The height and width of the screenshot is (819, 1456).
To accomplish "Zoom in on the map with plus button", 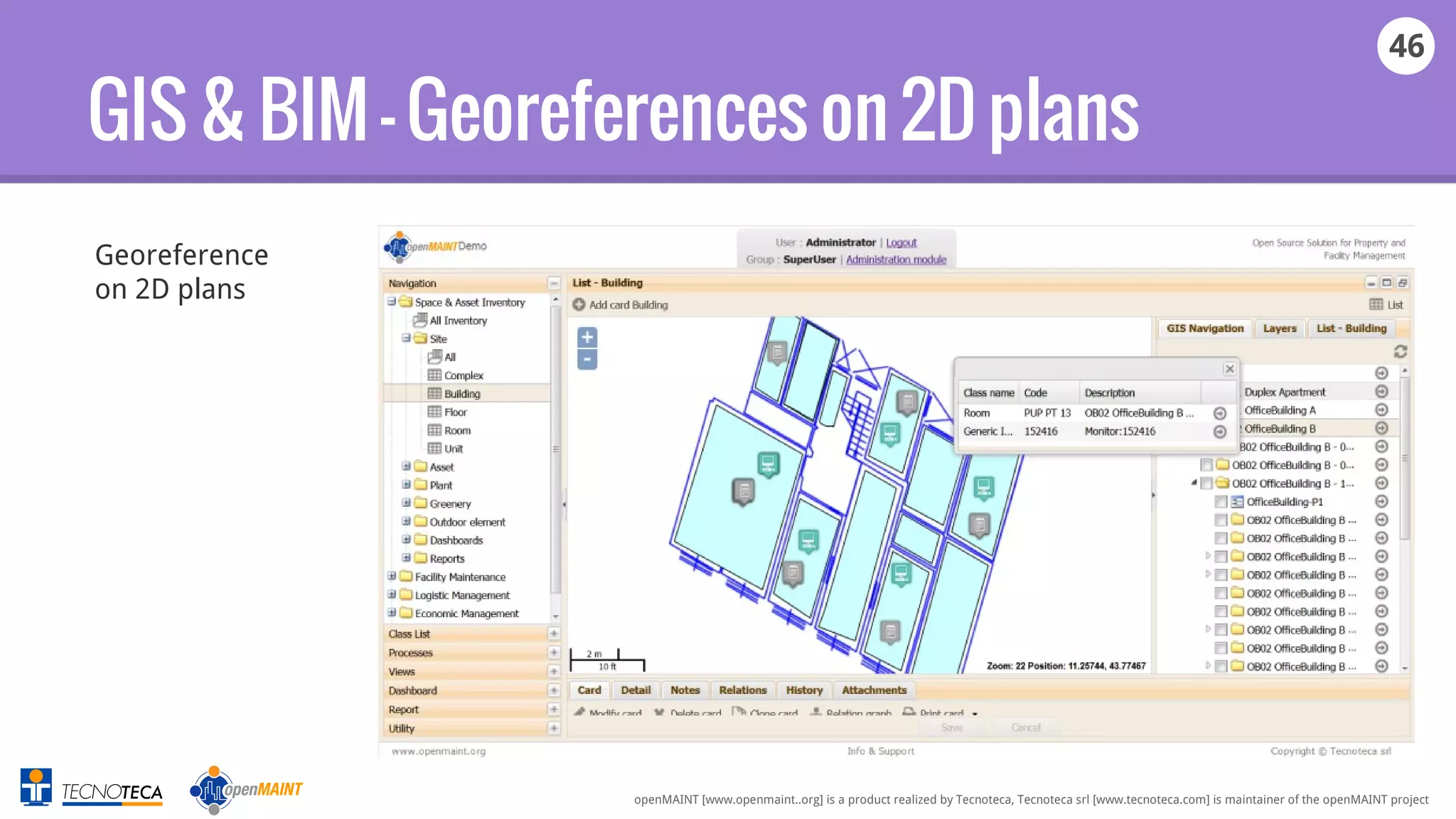I will (587, 337).
